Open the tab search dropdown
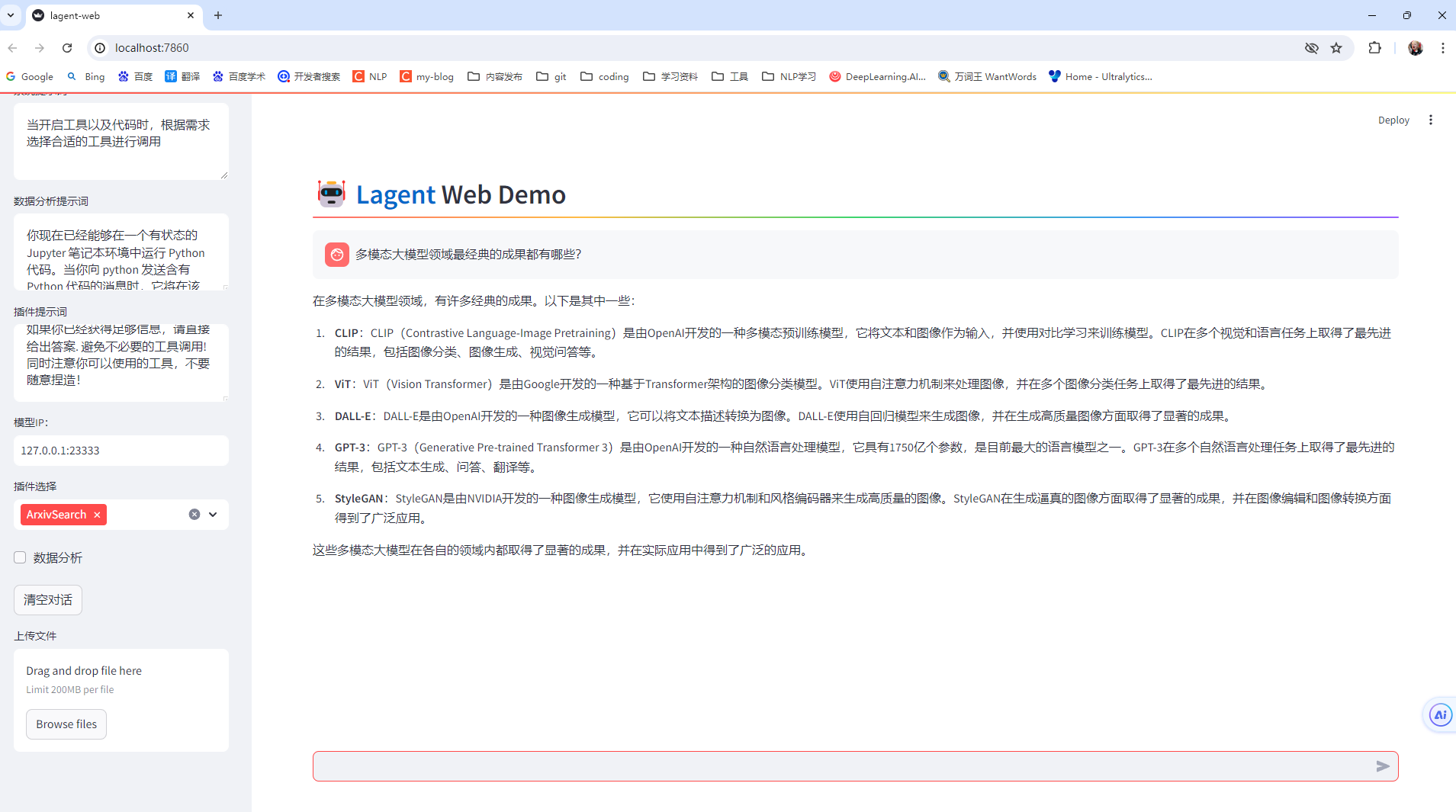This screenshot has width=1456, height=812. (11, 15)
